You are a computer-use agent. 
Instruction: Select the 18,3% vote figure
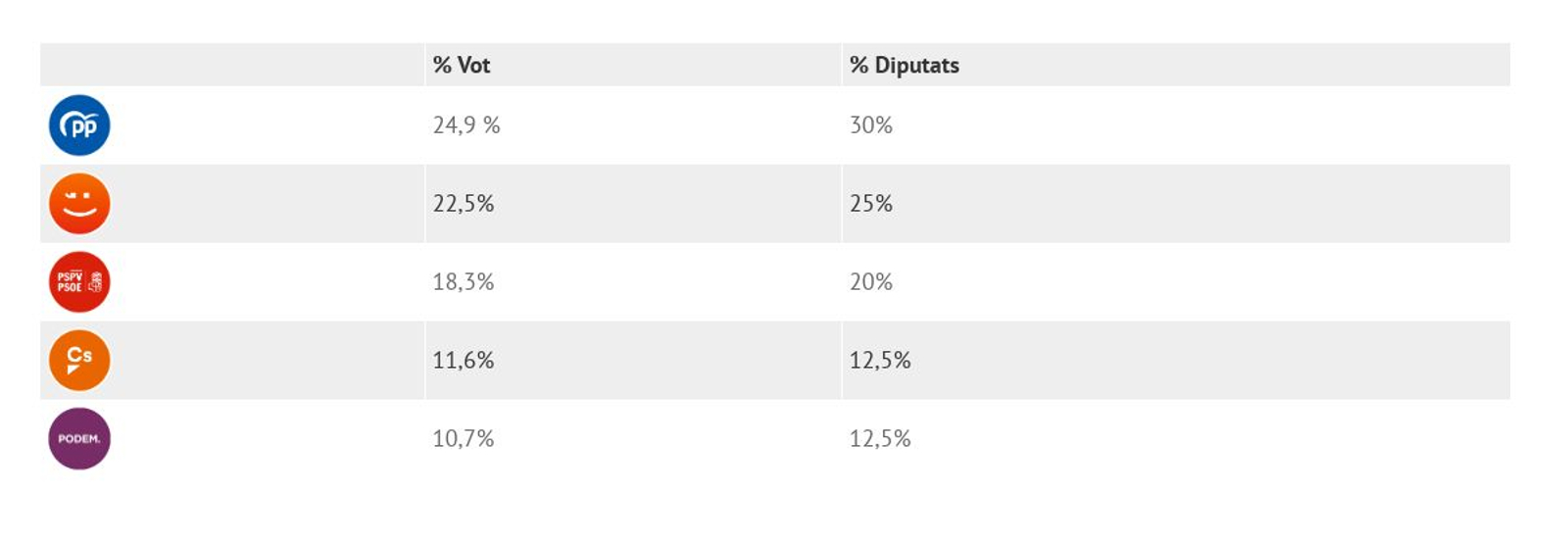point(464,282)
